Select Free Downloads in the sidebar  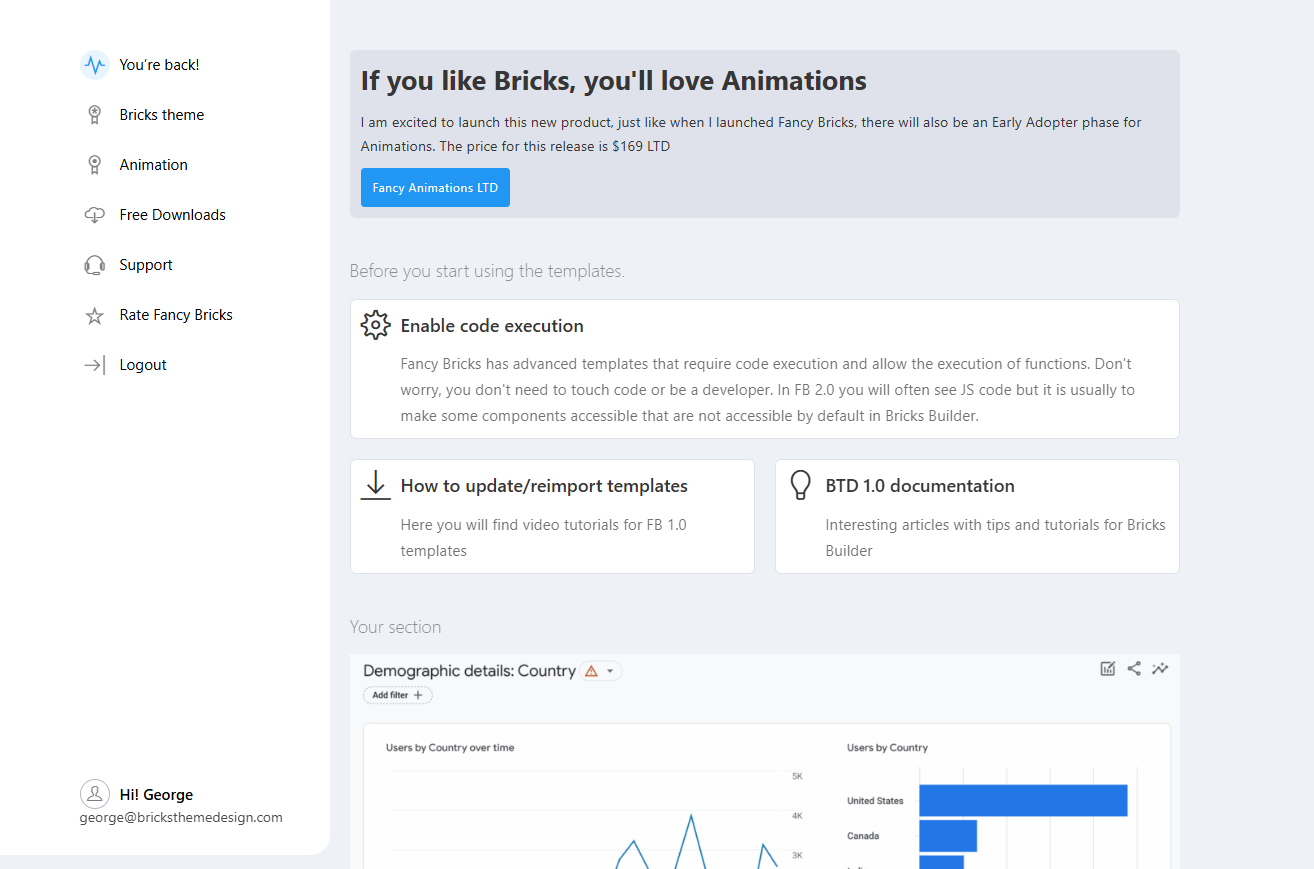[x=172, y=215]
